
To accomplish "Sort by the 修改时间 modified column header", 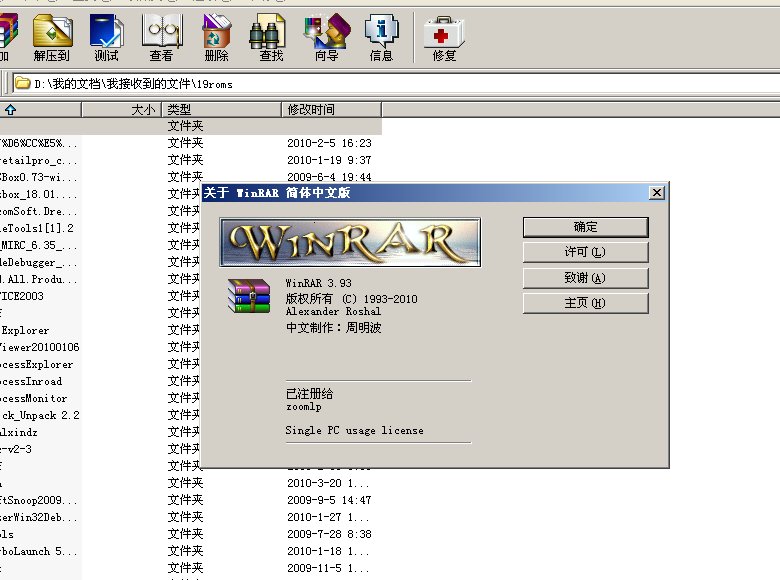I will [x=332, y=109].
